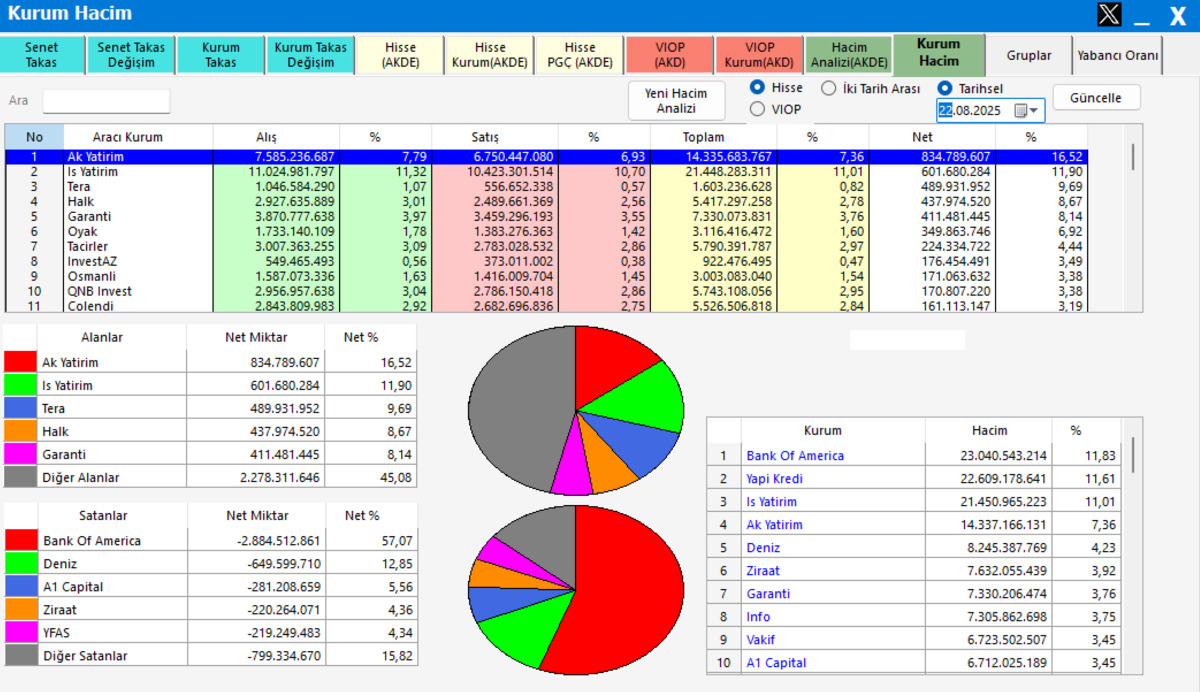Open the Kurum Takas Değişim tab
Viewport: 1200px width, 692px height.
pos(310,55)
